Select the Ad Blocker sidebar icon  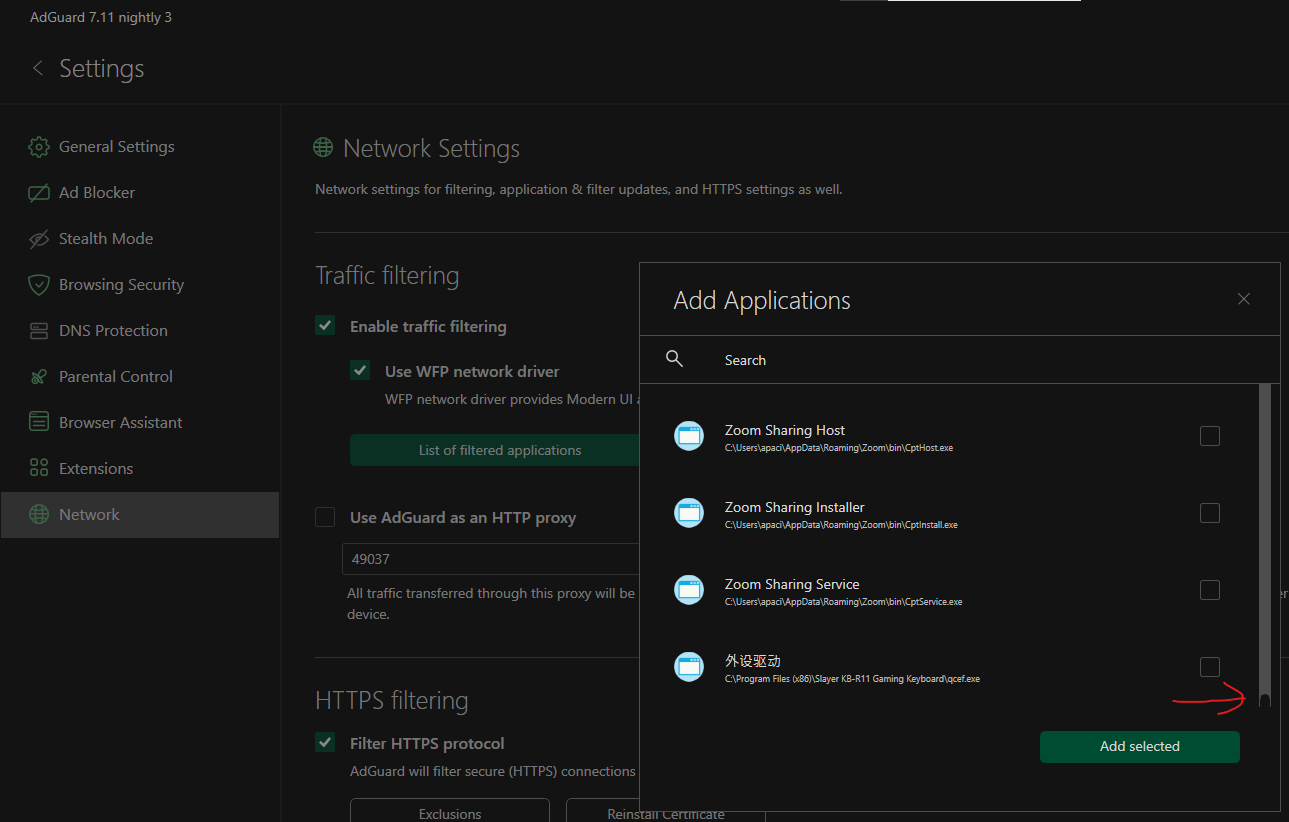pyautogui.click(x=38, y=192)
